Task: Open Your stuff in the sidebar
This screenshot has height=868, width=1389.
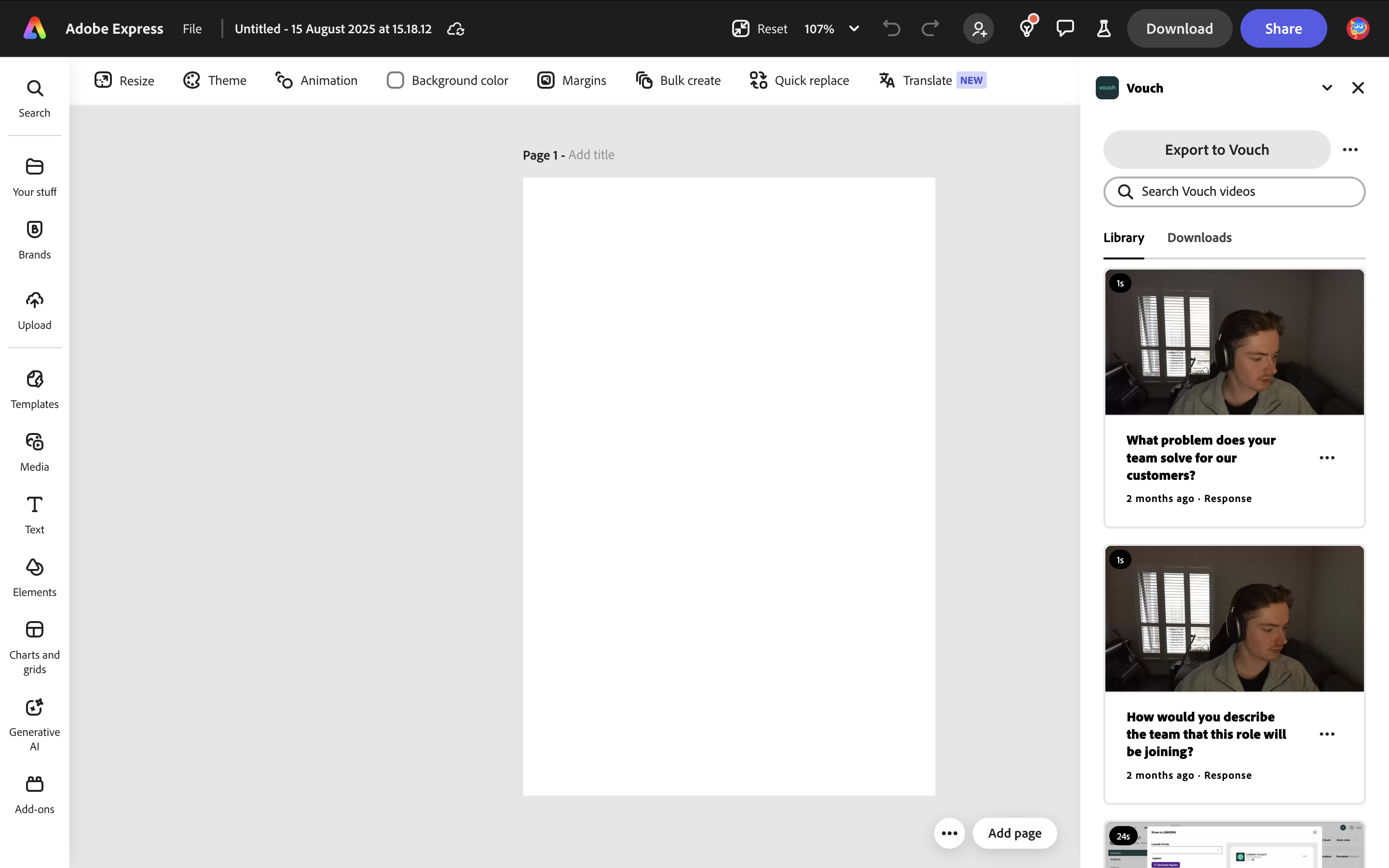Action: point(34,177)
